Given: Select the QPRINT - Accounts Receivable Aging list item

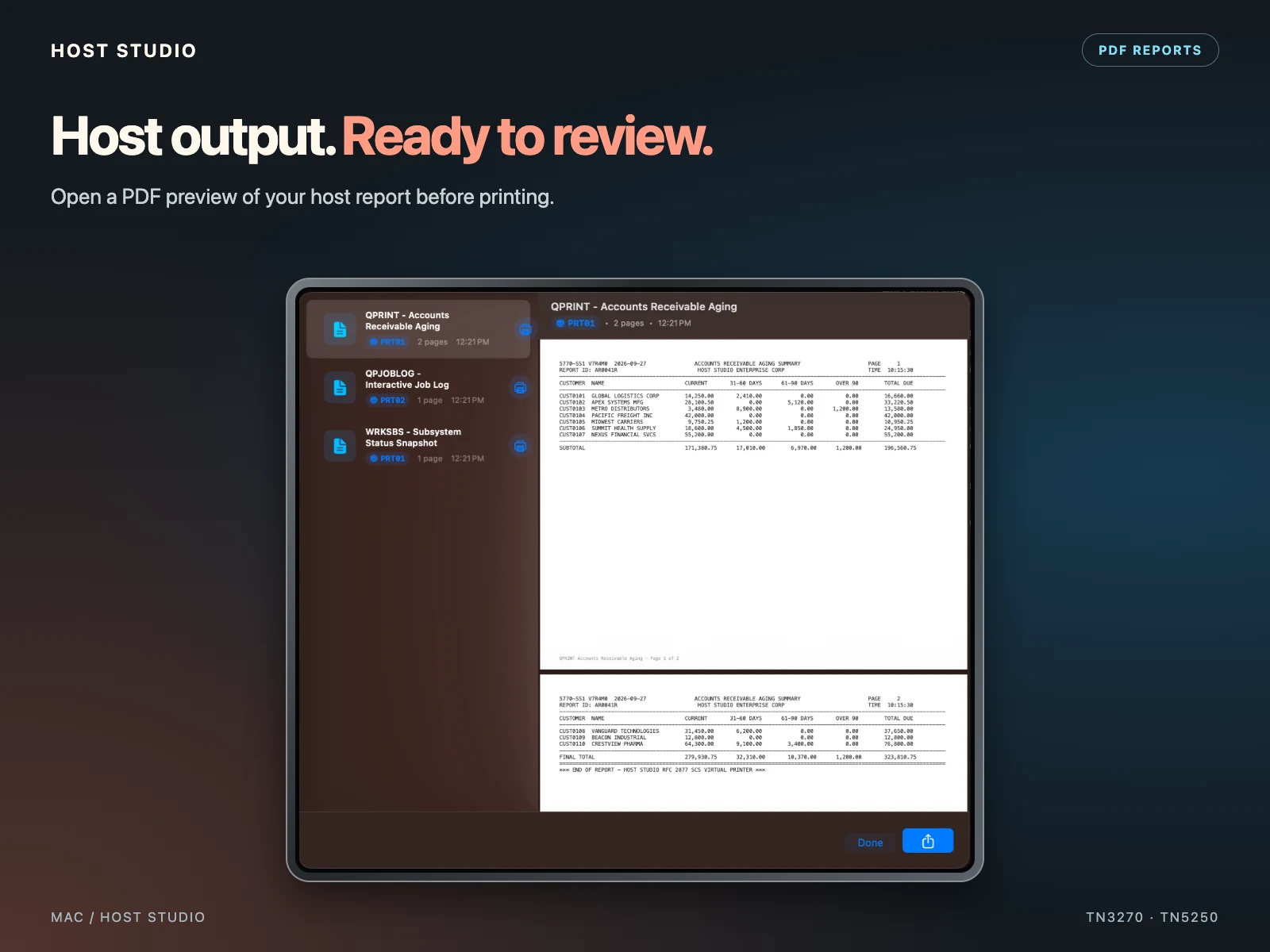Looking at the screenshot, I should click(418, 329).
